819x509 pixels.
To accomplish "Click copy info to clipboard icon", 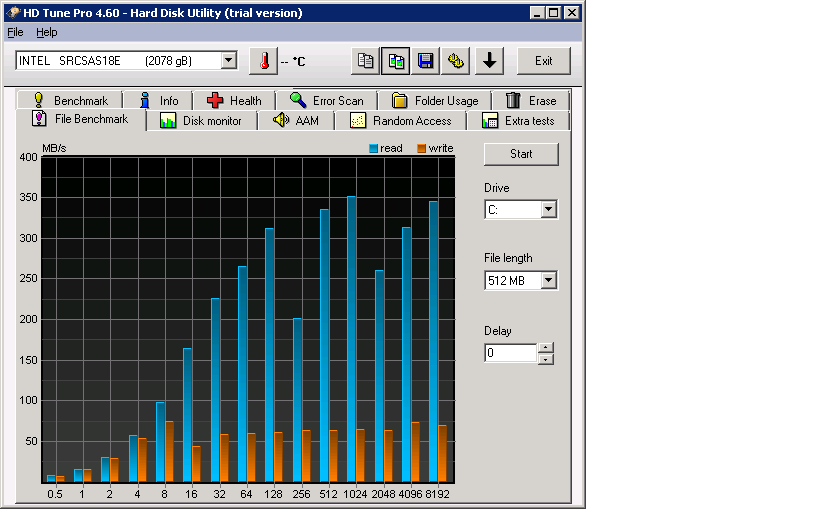I will 366,61.
